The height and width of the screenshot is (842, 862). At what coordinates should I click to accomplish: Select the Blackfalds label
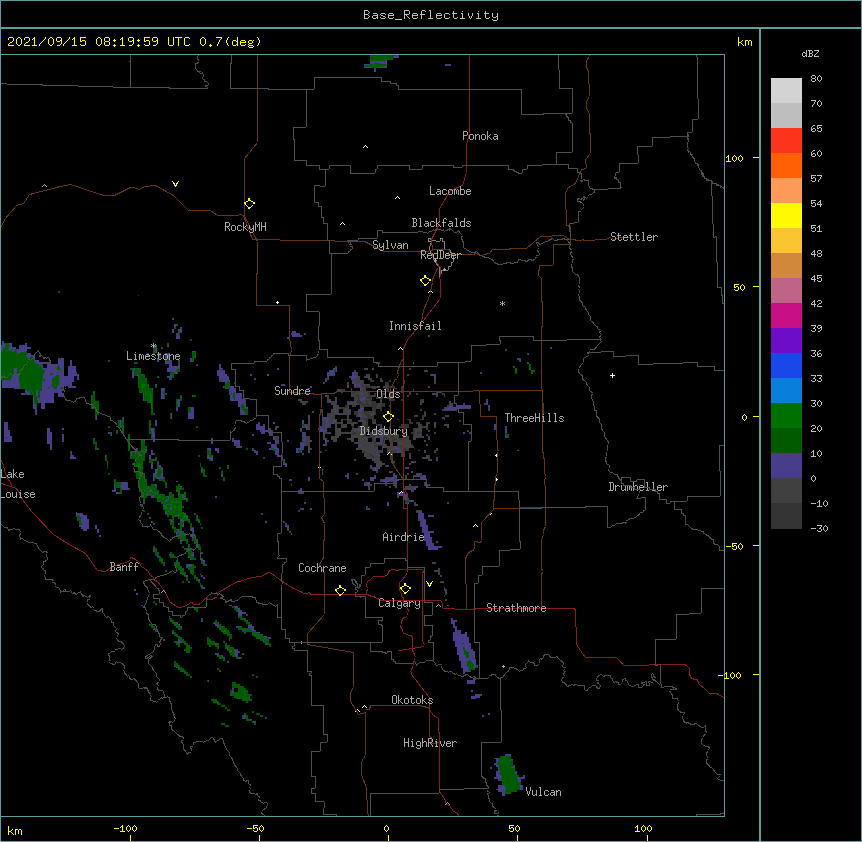click(441, 223)
